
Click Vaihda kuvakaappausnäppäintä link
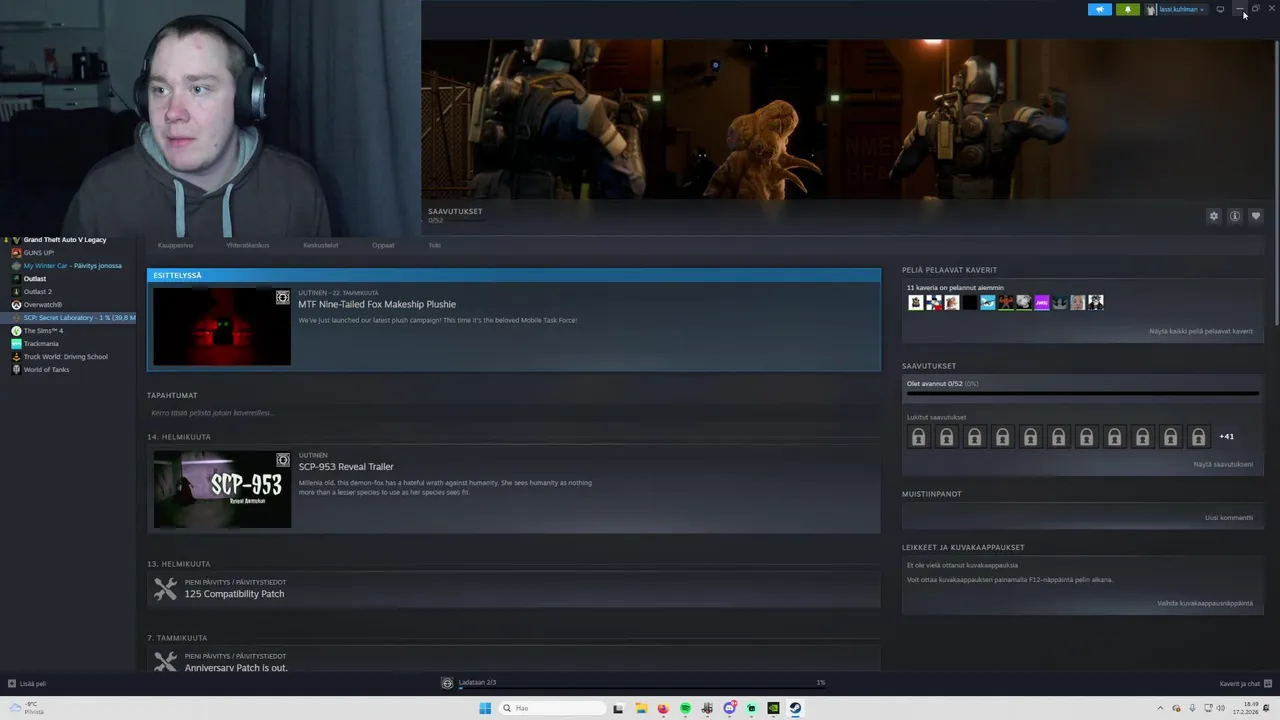pos(1205,603)
